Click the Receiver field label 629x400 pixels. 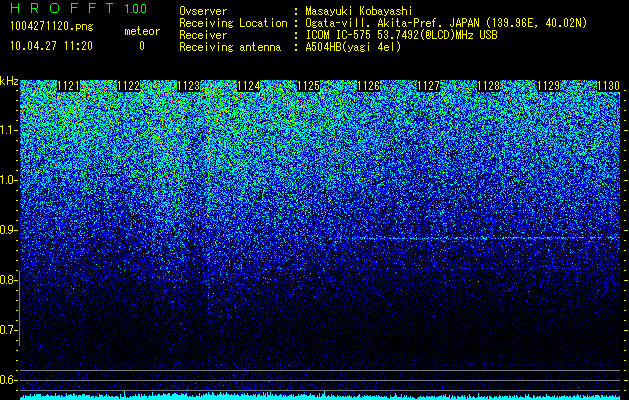click(x=203, y=35)
